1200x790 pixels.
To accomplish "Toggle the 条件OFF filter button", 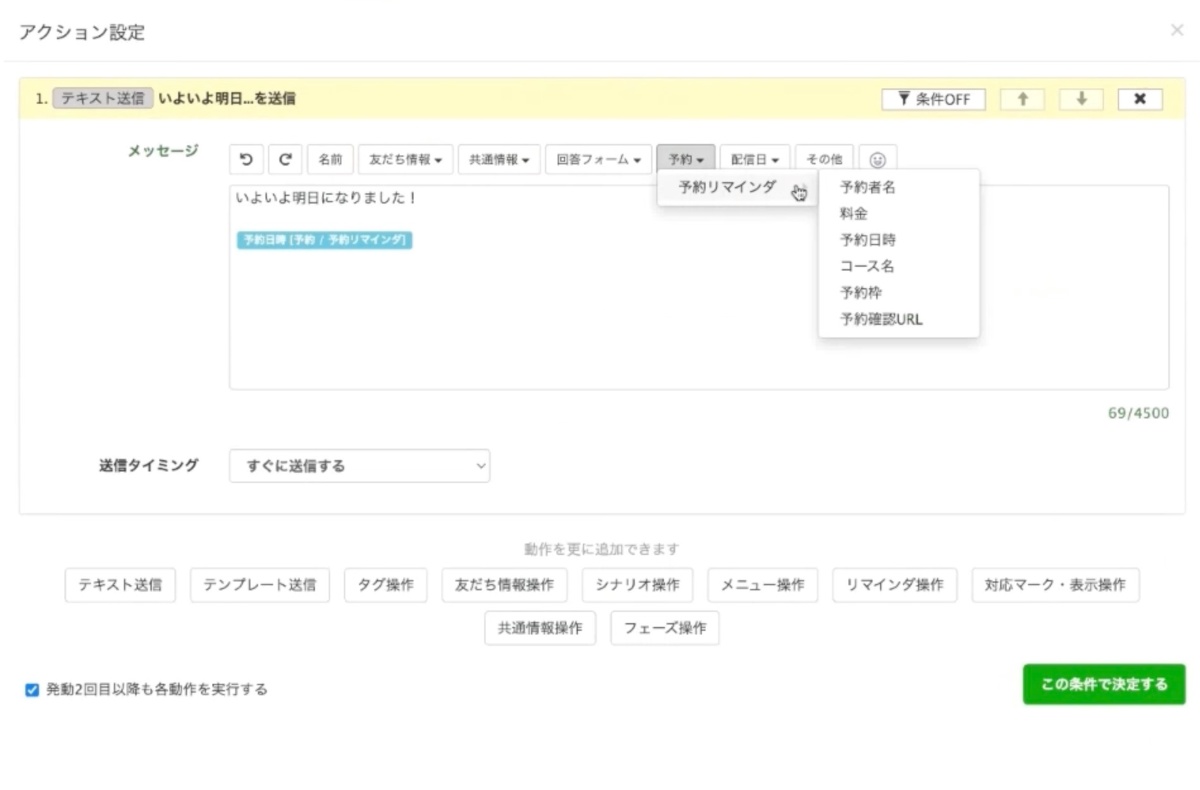I will point(933,99).
